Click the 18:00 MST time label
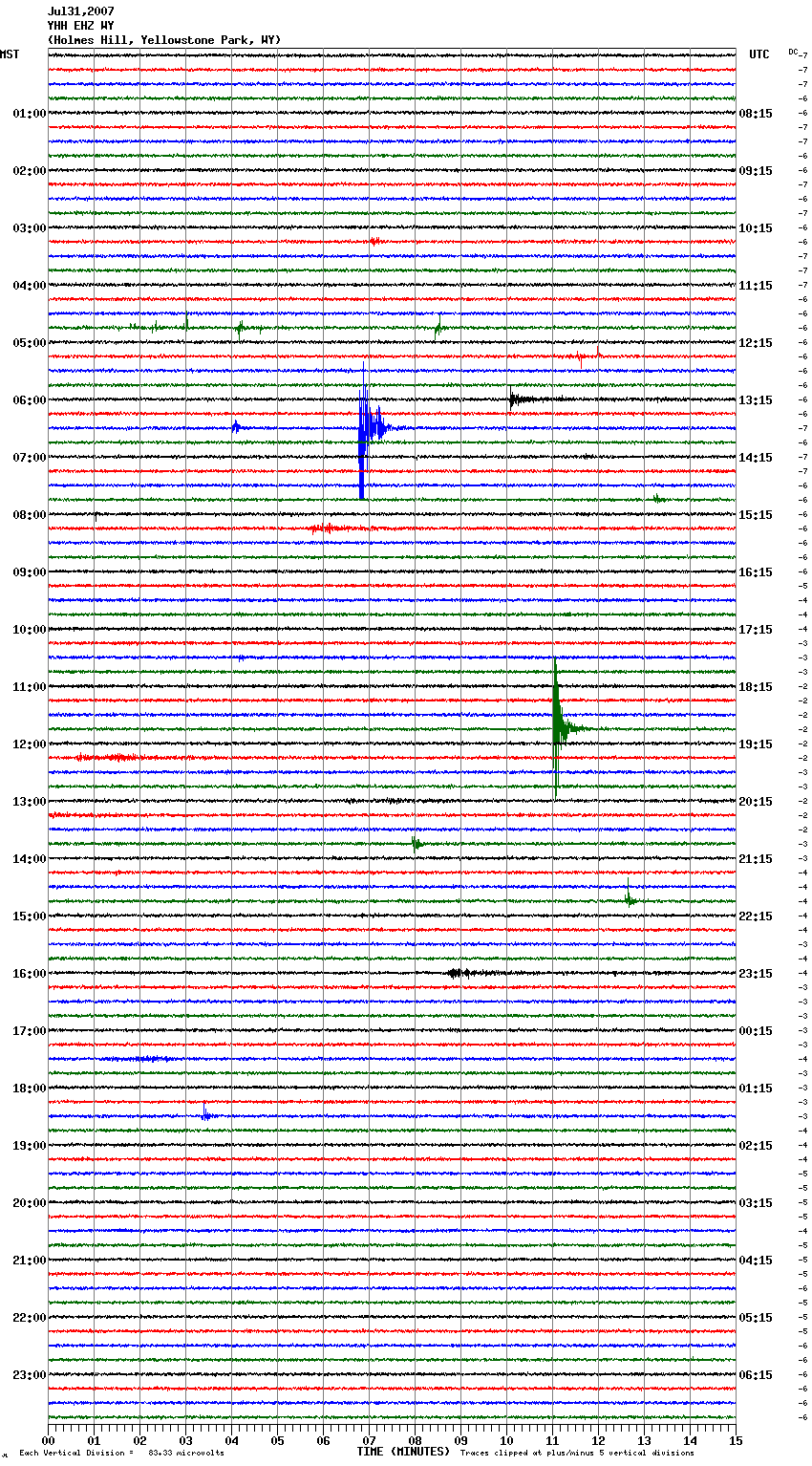 (x=30, y=1089)
